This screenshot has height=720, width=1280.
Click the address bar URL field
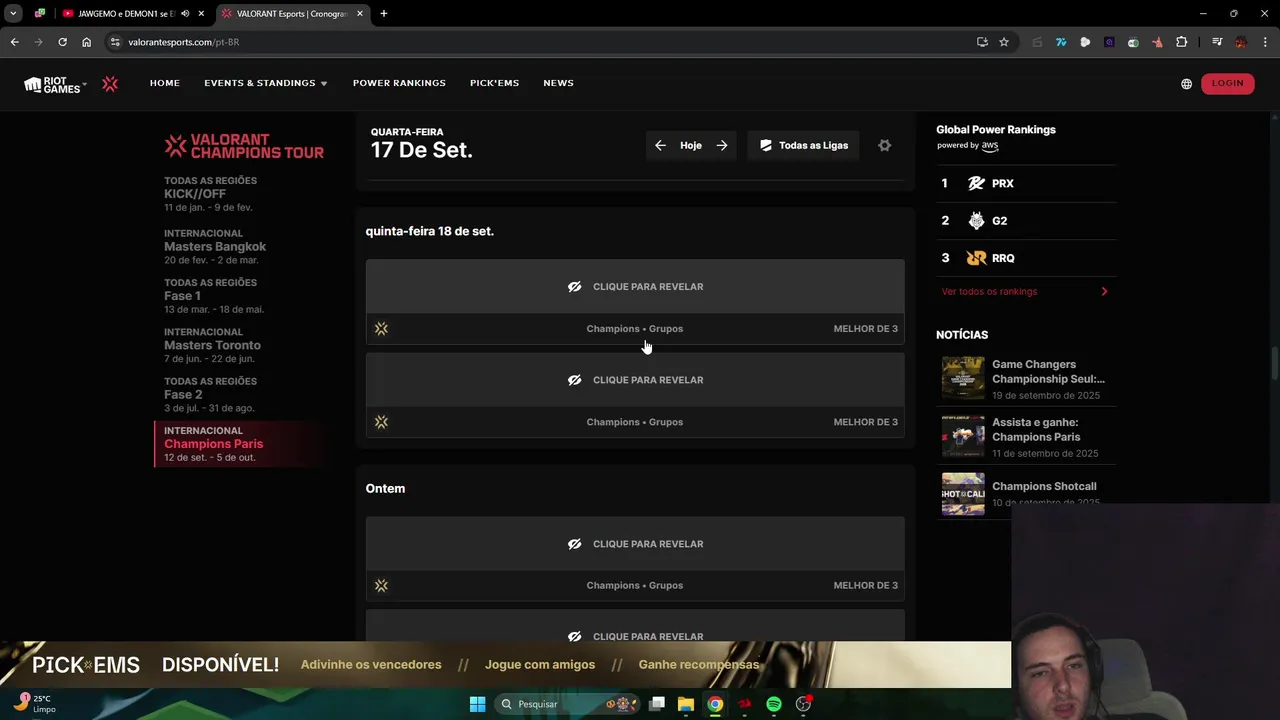pos(540,42)
